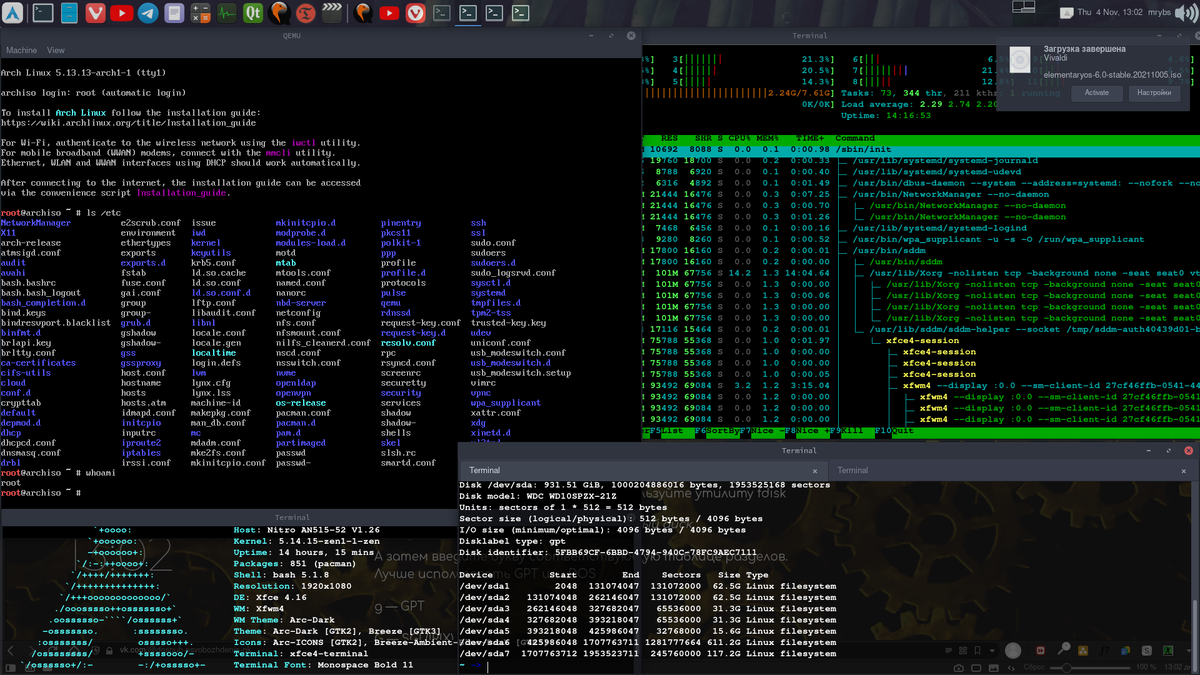Launch the clapperboard video app
This screenshot has height=675, width=1200.
pyautogui.click(x=332, y=13)
